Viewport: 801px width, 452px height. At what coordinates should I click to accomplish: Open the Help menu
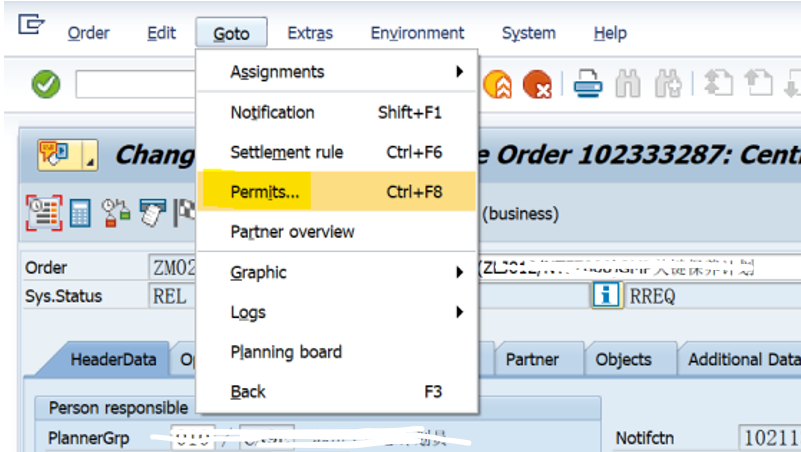pos(610,33)
